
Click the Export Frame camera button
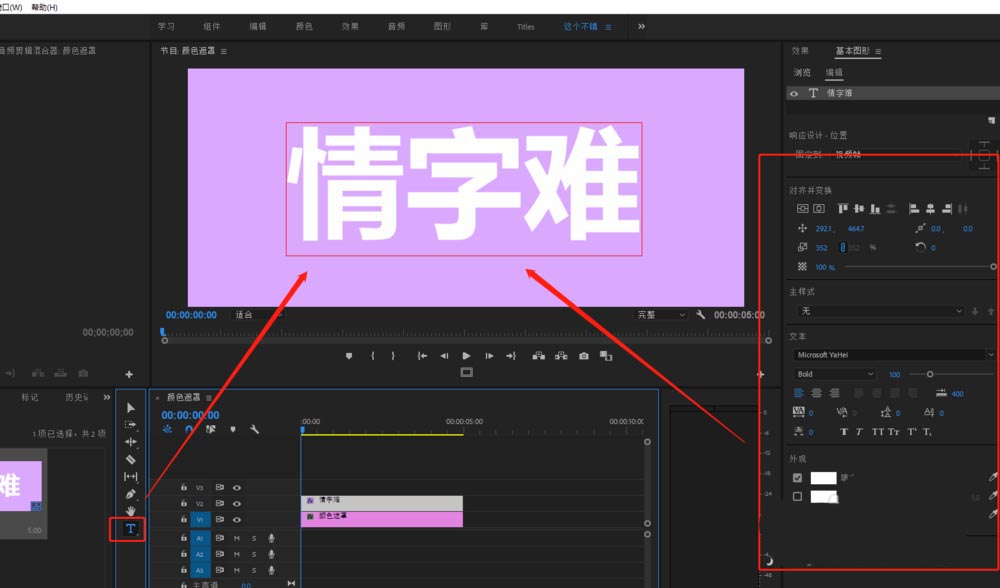click(x=584, y=356)
